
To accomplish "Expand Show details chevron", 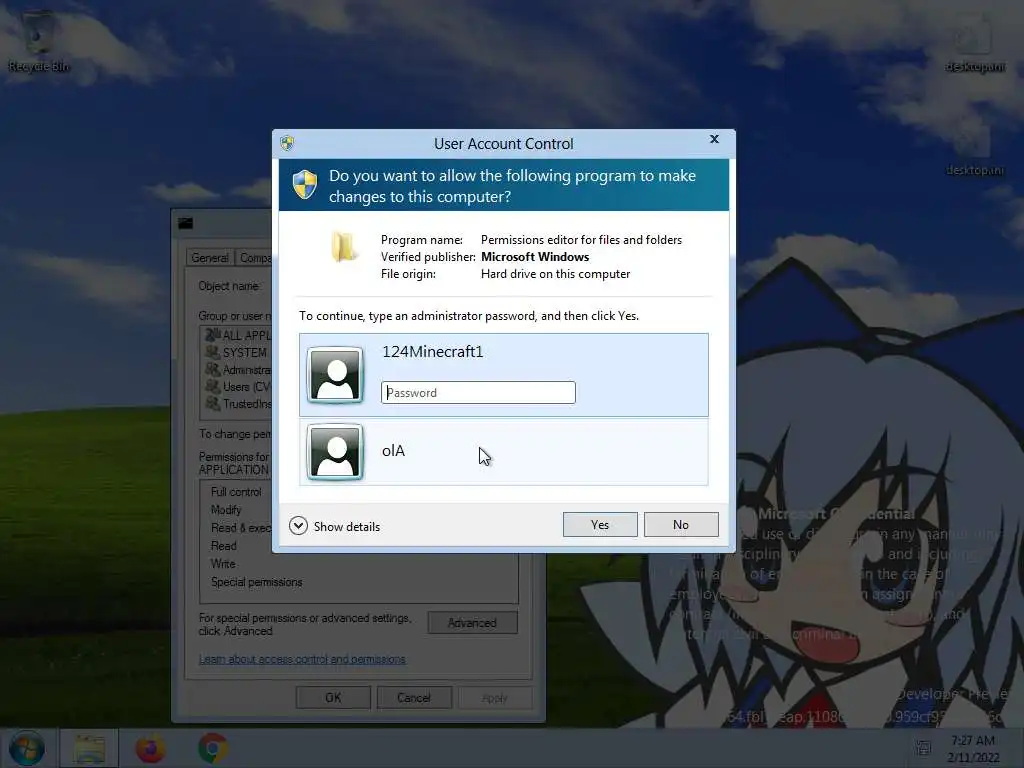I will pos(298,526).
